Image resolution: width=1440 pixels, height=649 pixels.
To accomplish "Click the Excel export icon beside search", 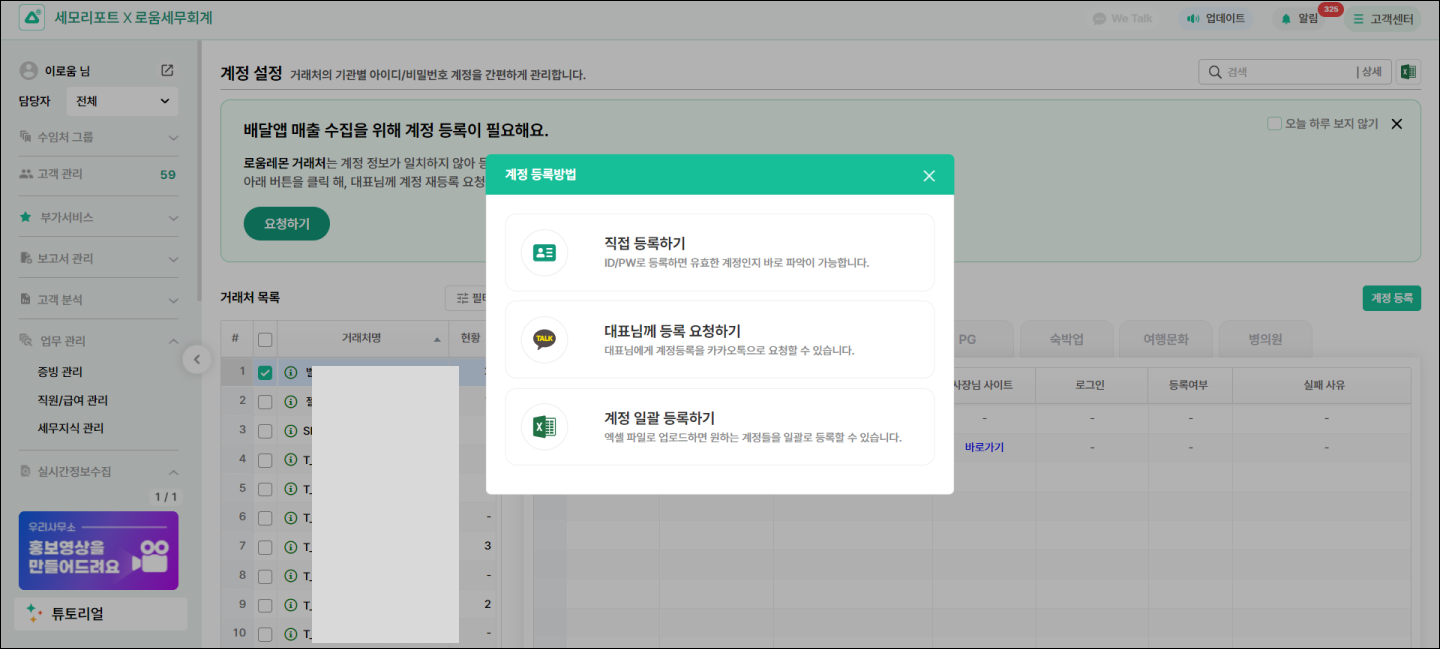I will coord(1408,72).
